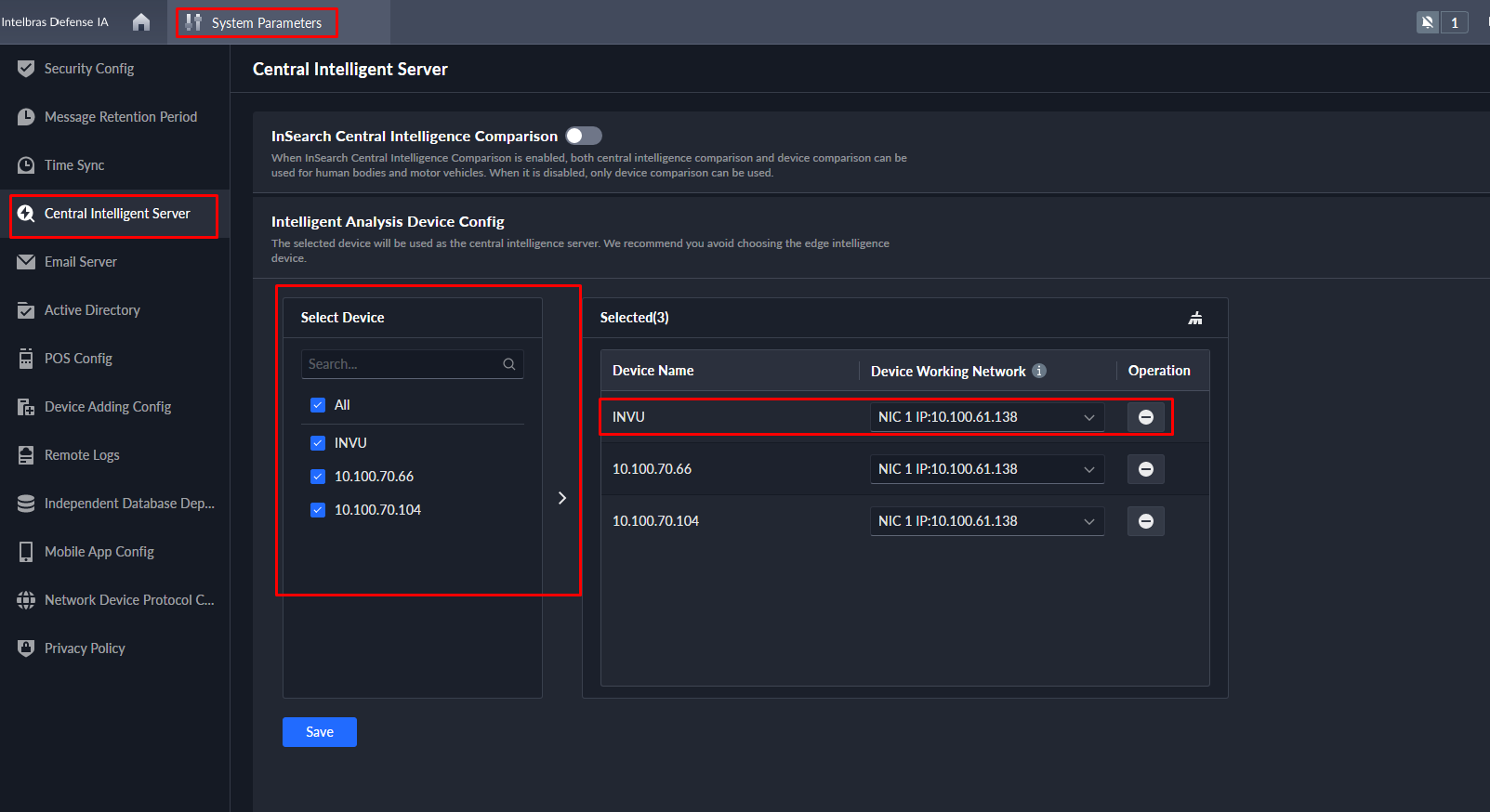Screen dimensions: 1490x812
Task: Uncheck the 10.100.70.104 device checkbox
Action: click(318, 510)
